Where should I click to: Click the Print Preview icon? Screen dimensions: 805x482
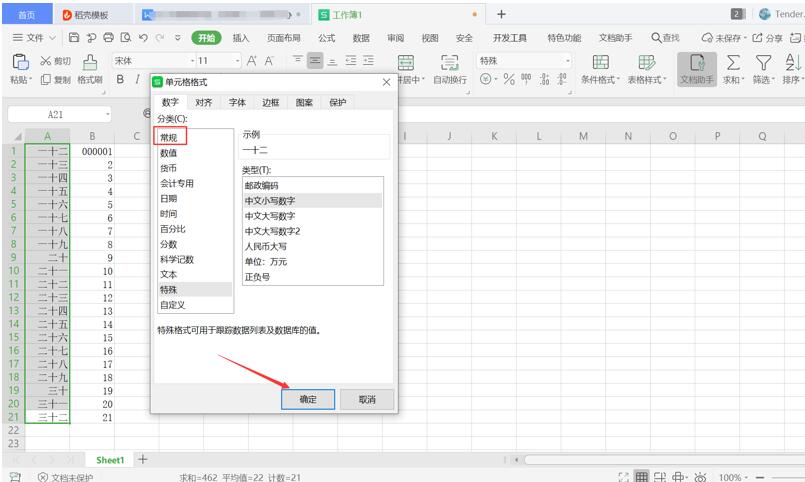pyautogui.click(x=126, y=37)
